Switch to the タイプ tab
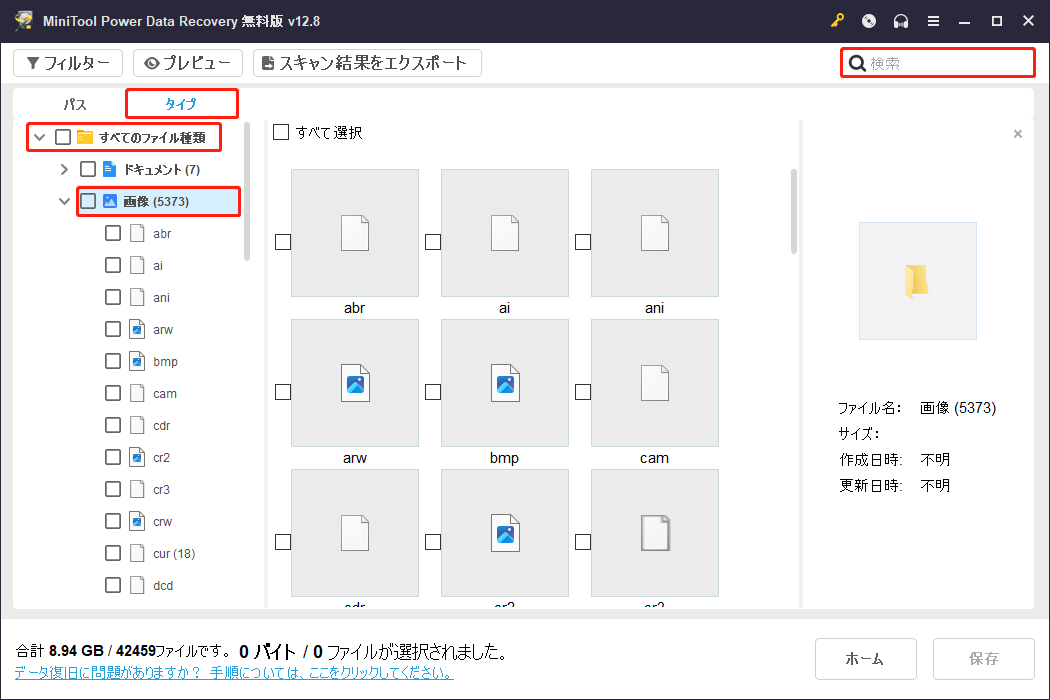This screenshot has height=700, width=1050. click(181, 103)
